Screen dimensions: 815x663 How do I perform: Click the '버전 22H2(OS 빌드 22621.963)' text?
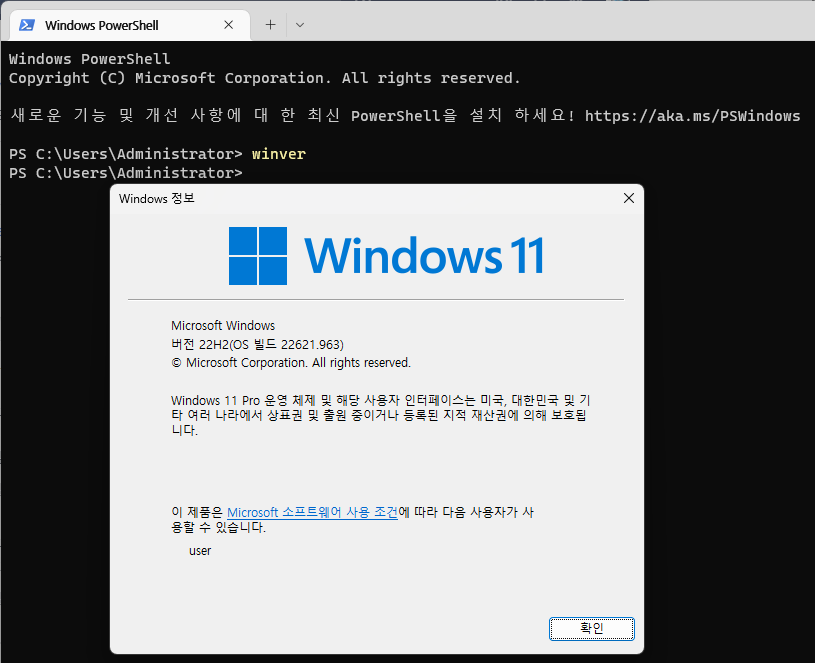257,344
